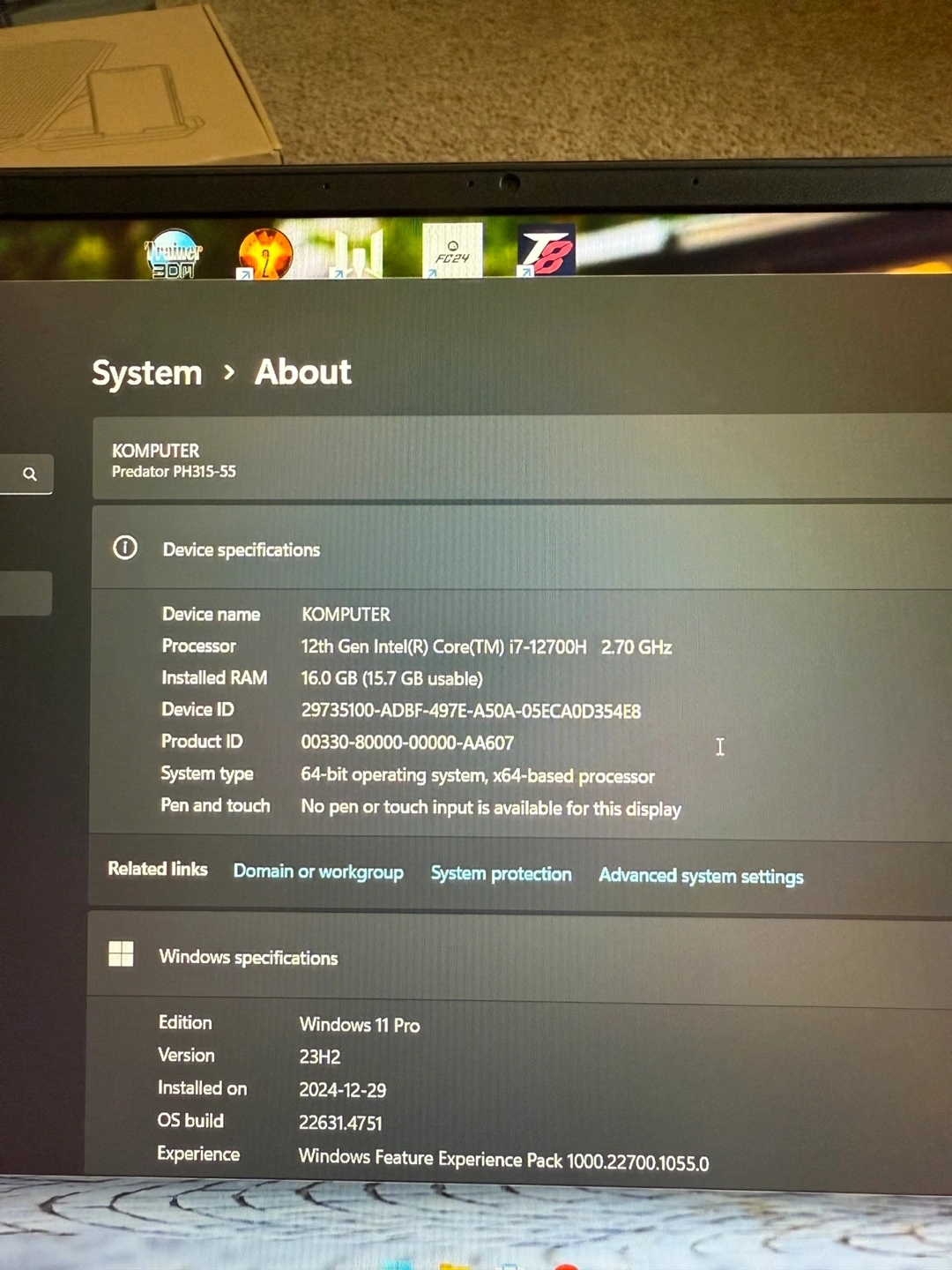This screenshot has height=1270, width=952.
Task: Click the Version value 23H2
Action: [x=320, y=1057]
